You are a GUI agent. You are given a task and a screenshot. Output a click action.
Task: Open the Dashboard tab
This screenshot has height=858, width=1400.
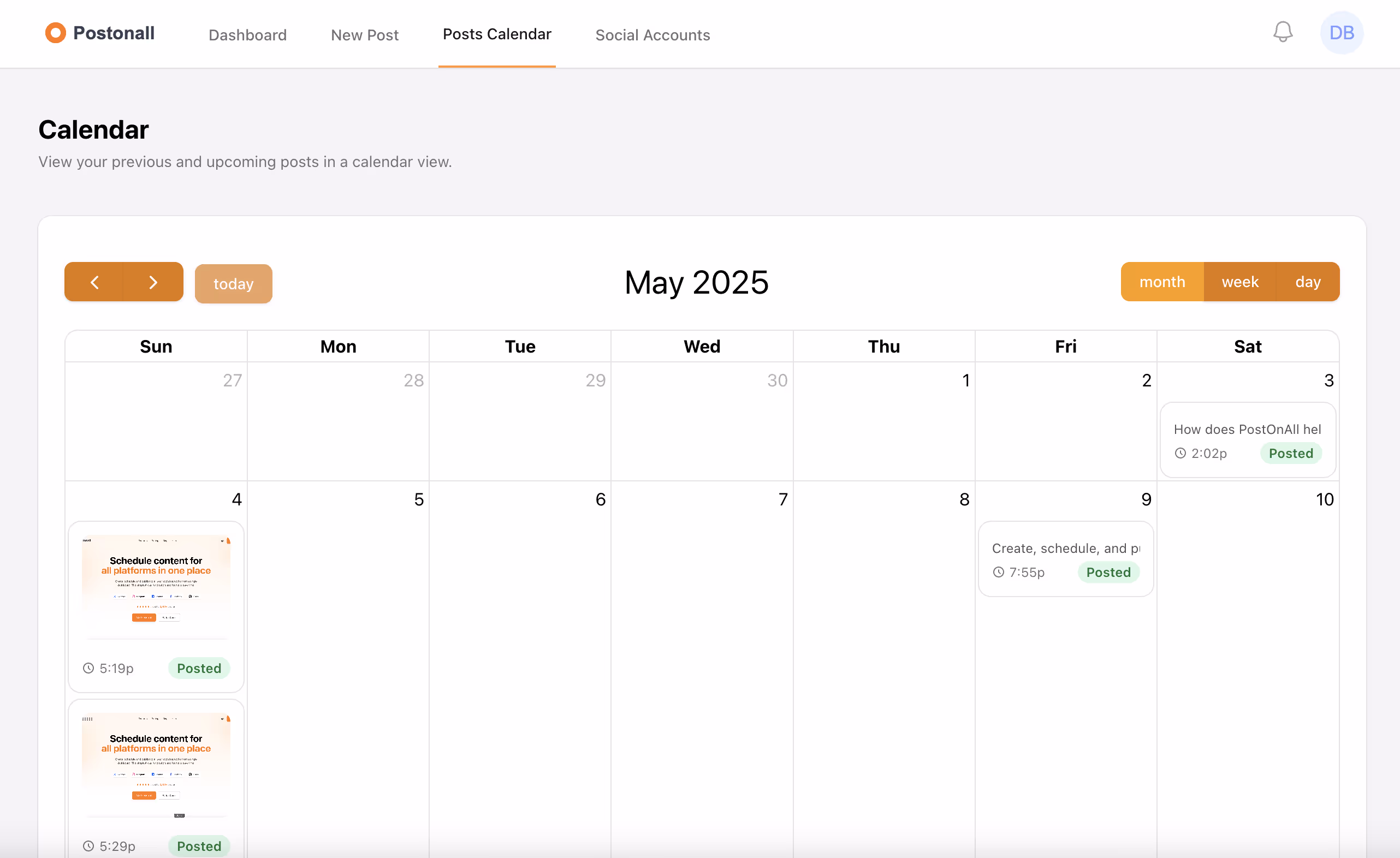coord(248,34)
